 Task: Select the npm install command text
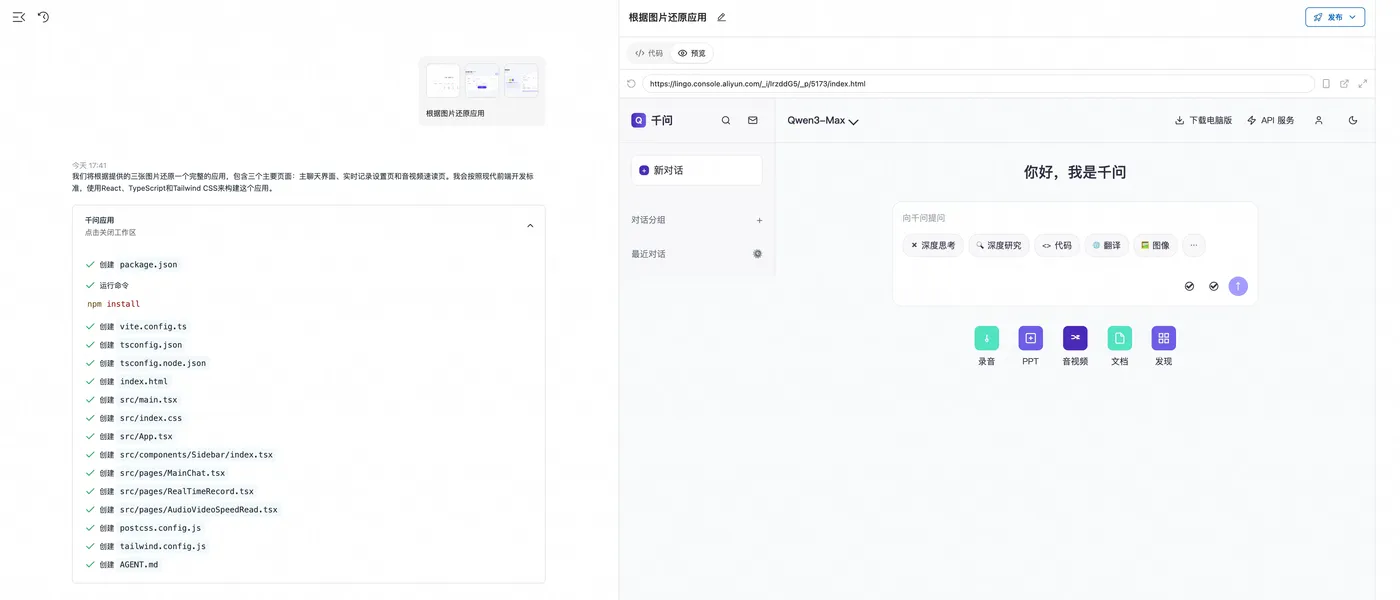point(114,304)
